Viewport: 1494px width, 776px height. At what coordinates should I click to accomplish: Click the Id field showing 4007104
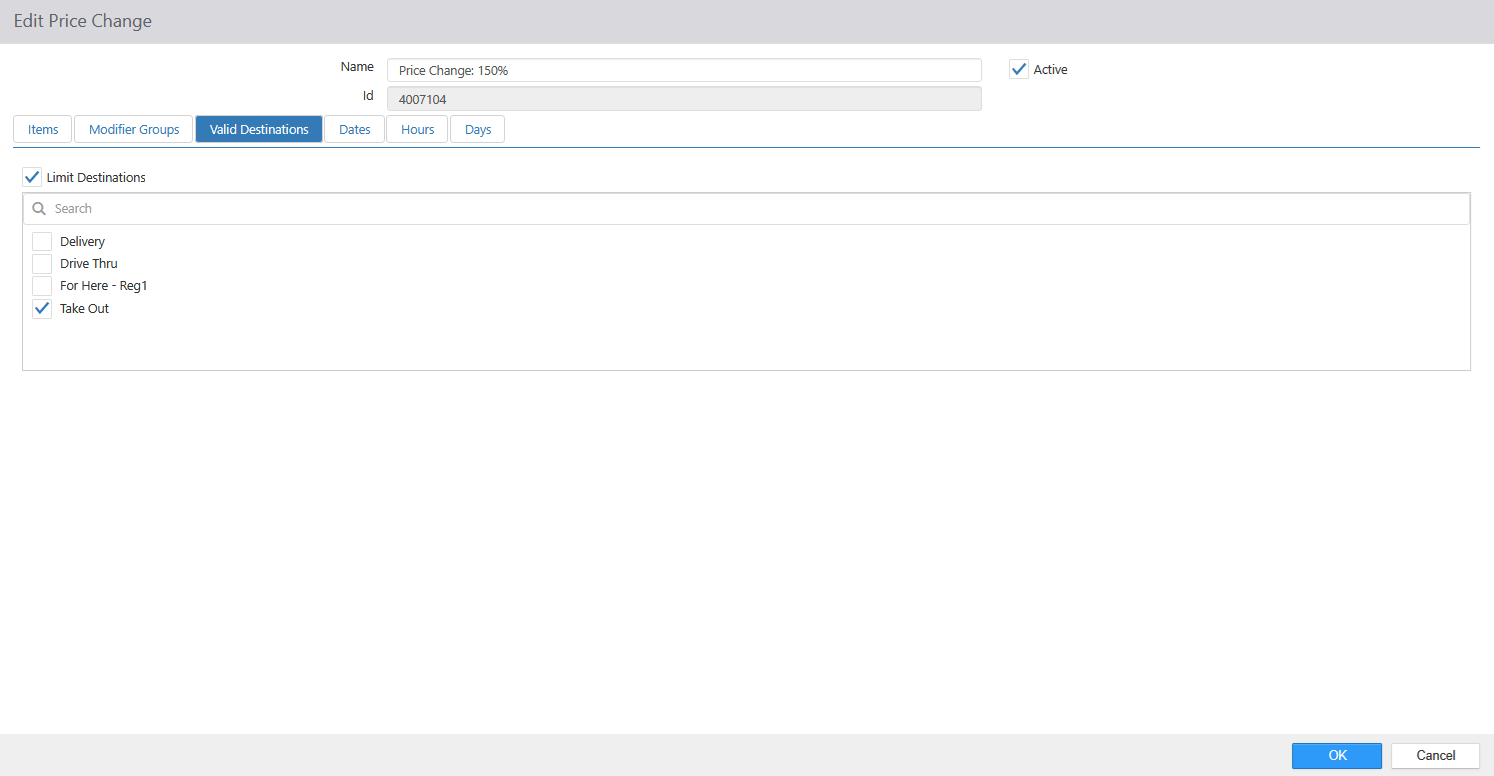(684, 98)
